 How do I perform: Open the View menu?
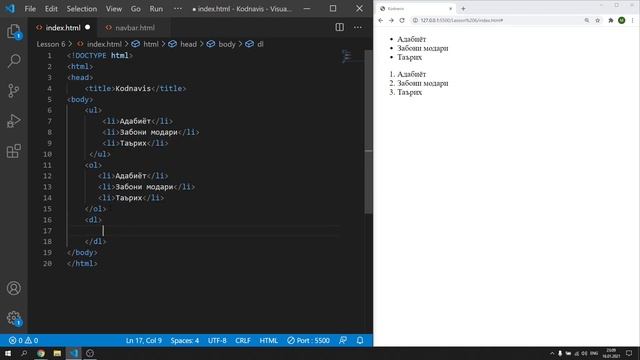[114, 9]
